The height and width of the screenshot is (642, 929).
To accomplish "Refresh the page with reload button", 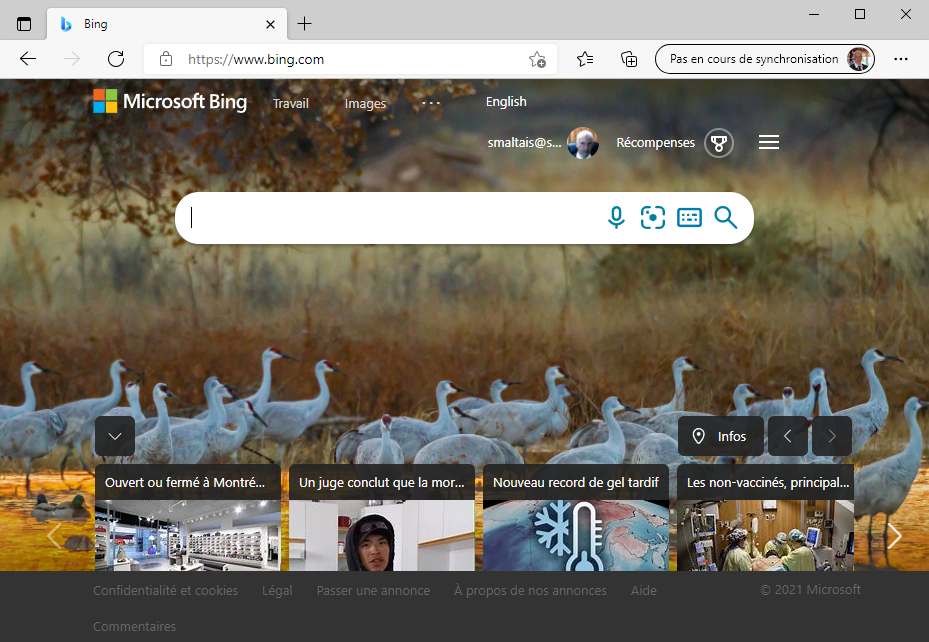I will pyautogui.click(x=116, y=59).
